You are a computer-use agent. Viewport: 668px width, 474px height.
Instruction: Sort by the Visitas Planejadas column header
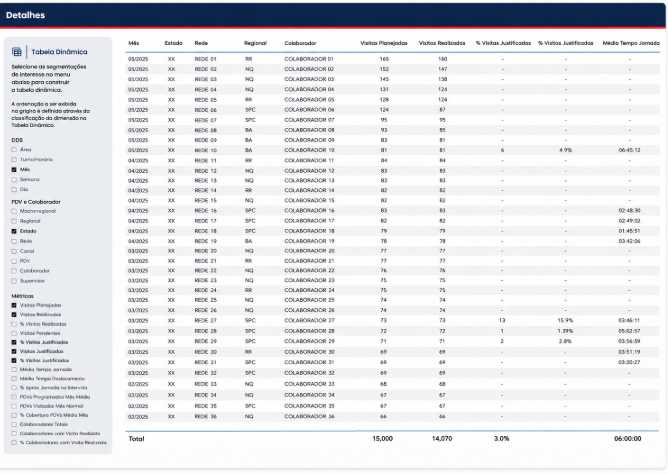tap(383, 43)
